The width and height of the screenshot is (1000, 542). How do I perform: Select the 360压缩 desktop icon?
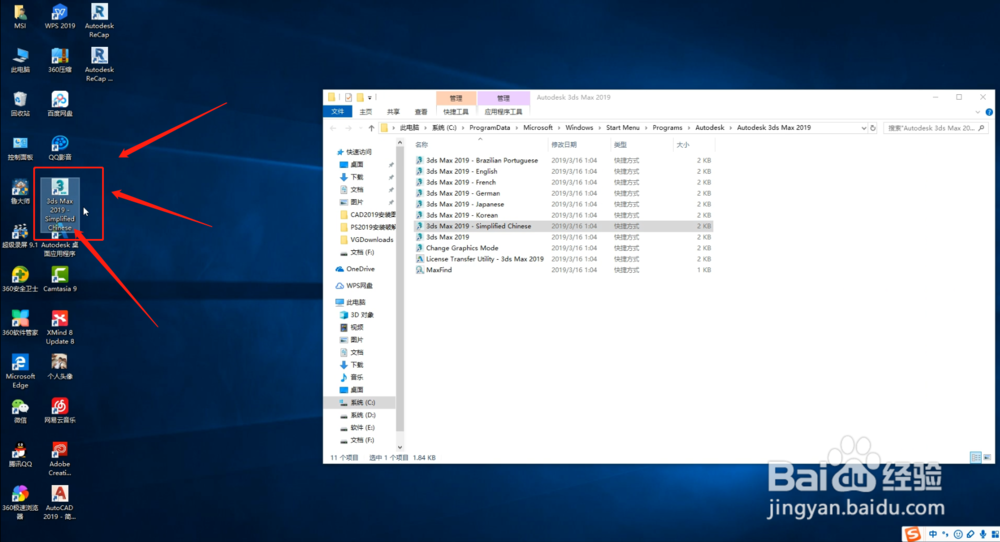click(59, 61)
